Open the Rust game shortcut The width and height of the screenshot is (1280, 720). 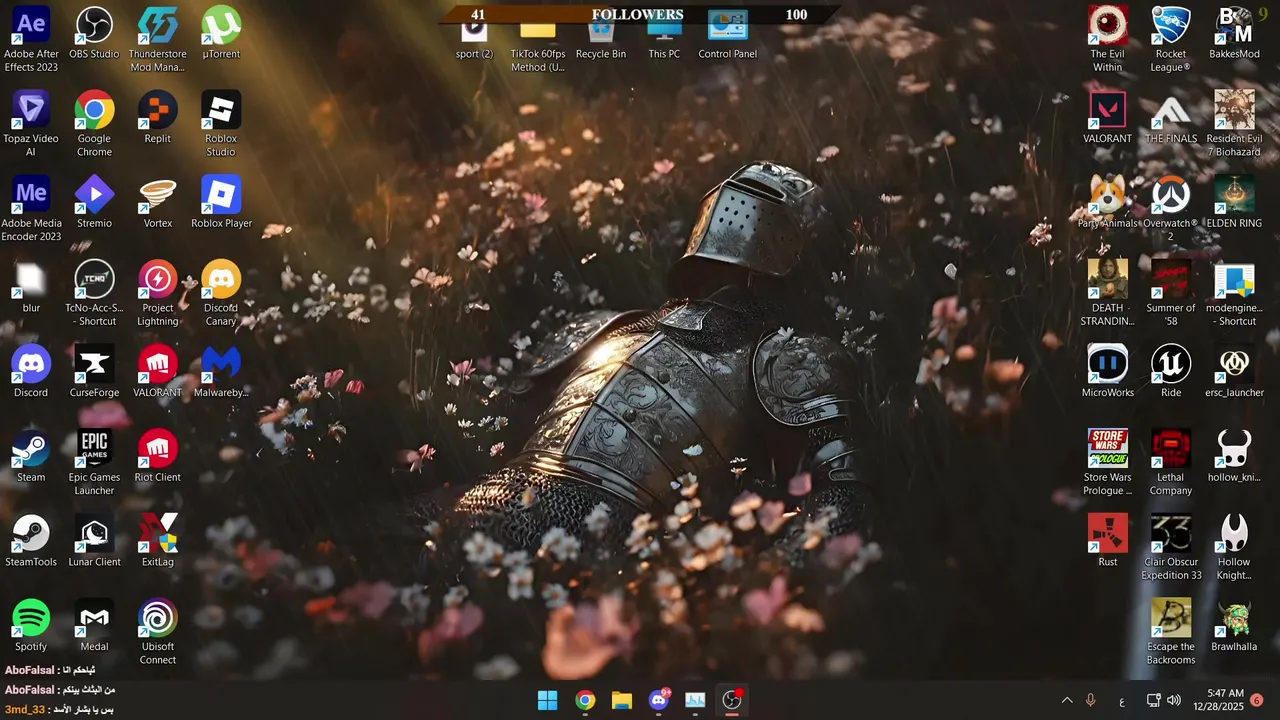(1107, 542)
